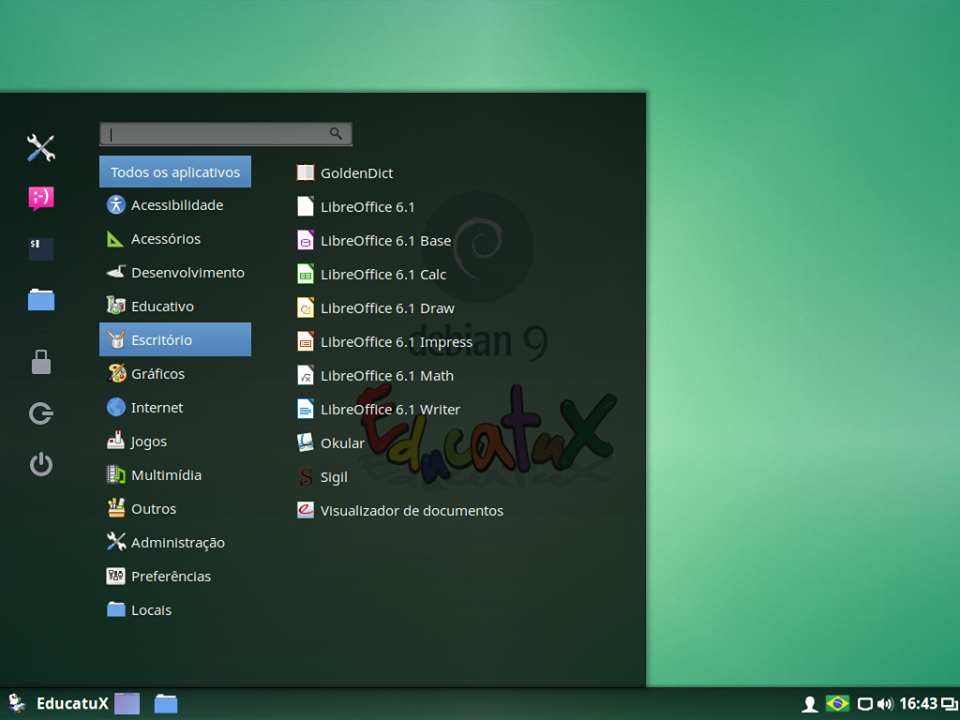Click the volume speaker tray icon
Viewport: 960px width, 720px height.
coord(885,704)
